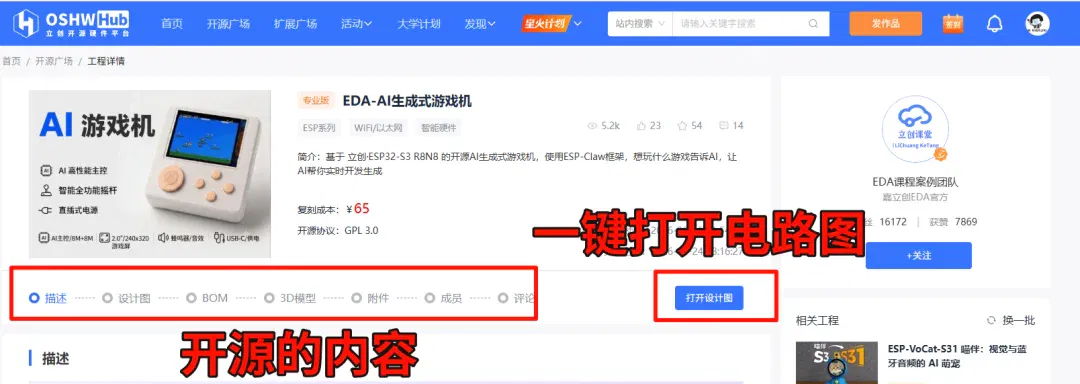
Task: Click the EDA-AI生成式游戏机 title
Action: pyautogui.click(x=407, y=100)
